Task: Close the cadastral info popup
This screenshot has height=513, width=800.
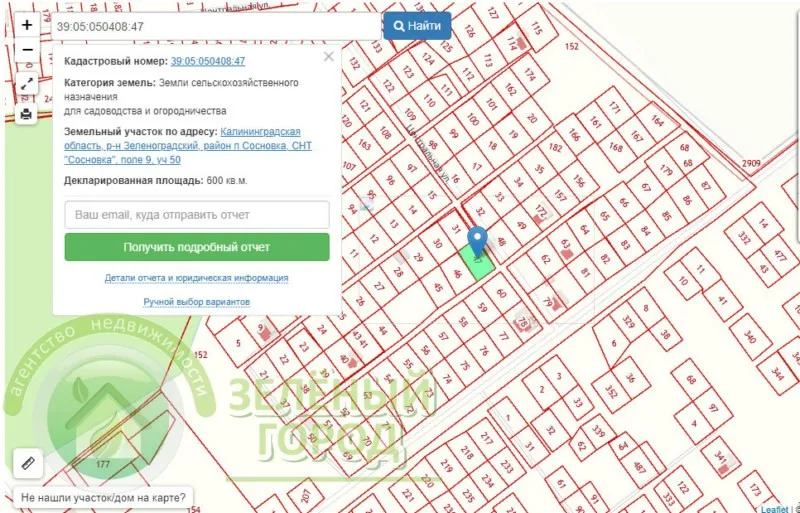Action: [x=329, y=57]
